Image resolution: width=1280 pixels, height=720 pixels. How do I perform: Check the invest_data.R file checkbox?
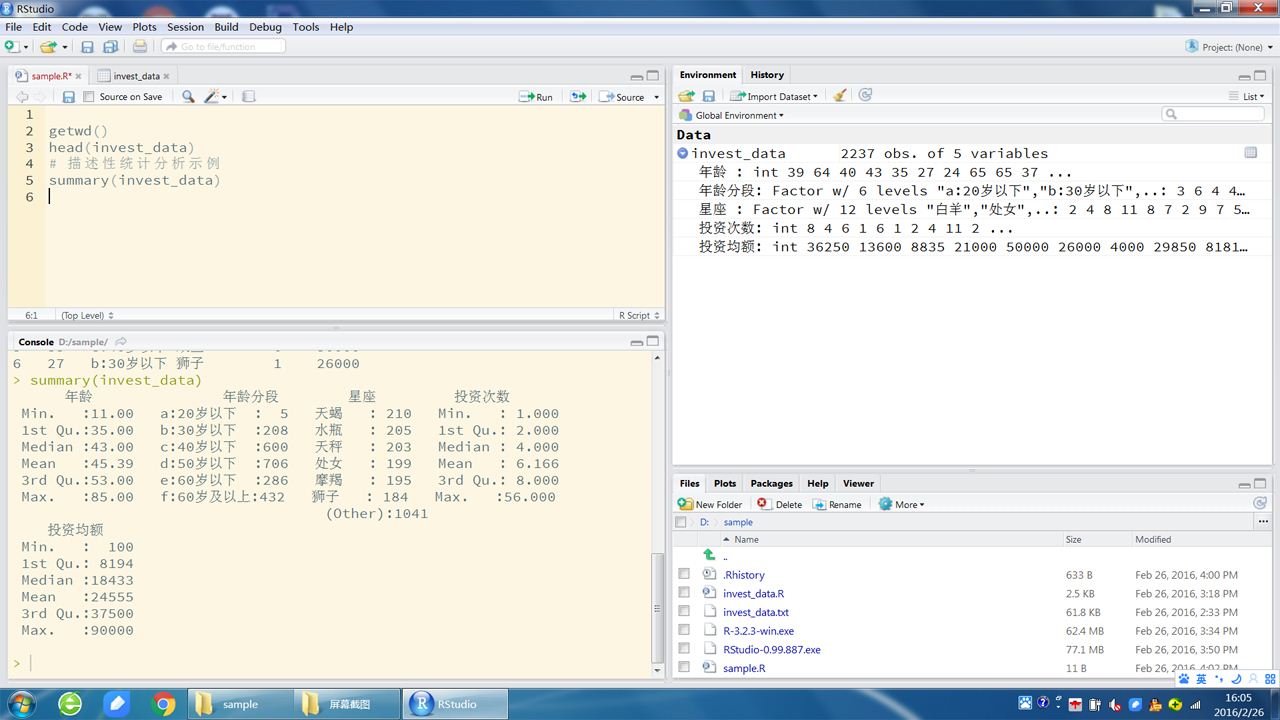tap(684, 593)
